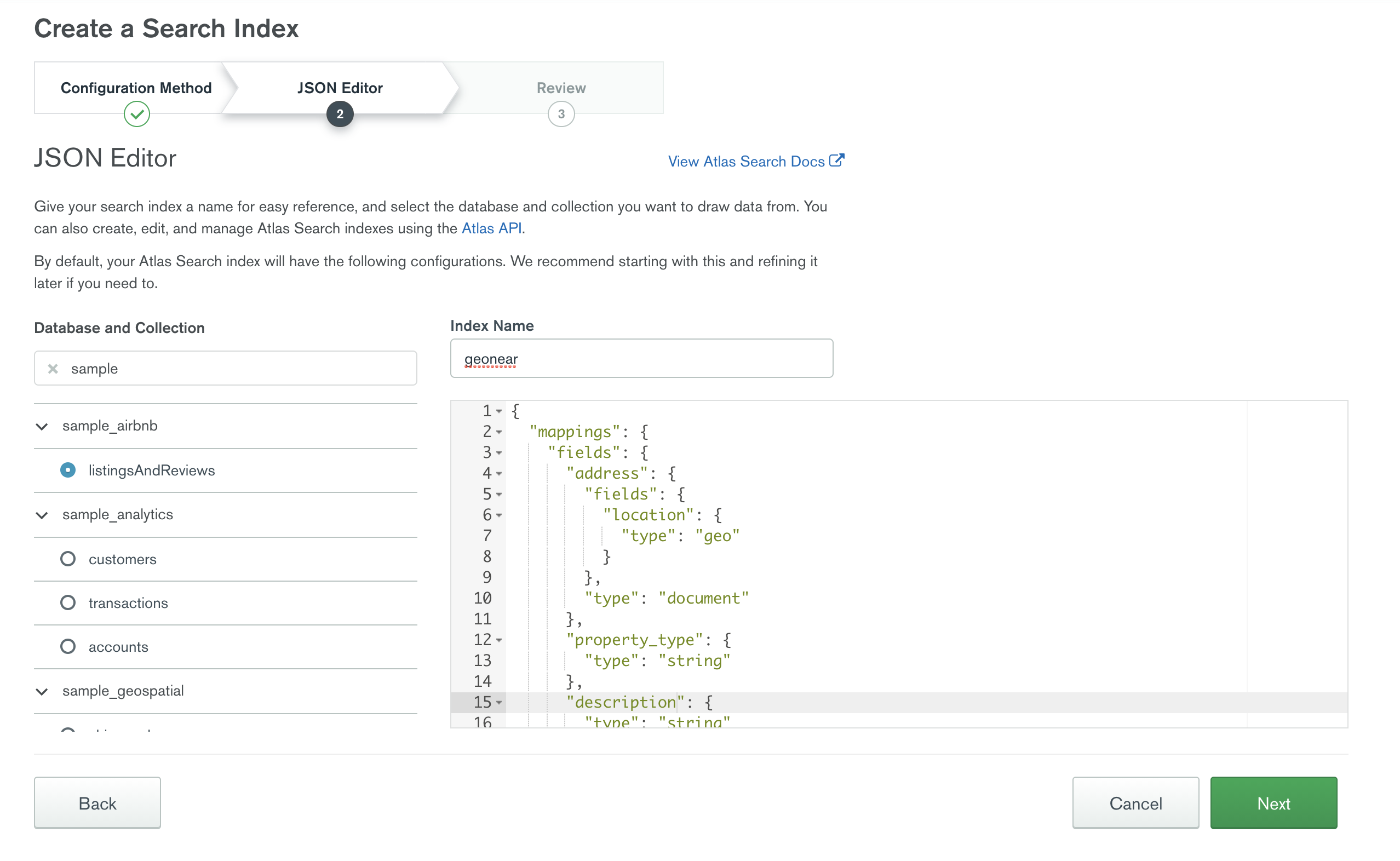Fold the "address" block on line 4
The width and height of the screenshot is (1400, 861).
[x=500, y=474]
